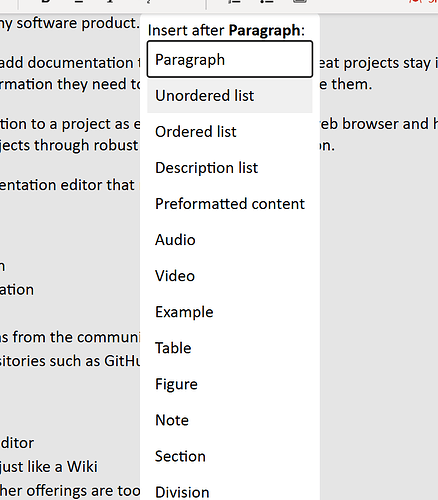Toggle the Bold toolbar icon

tap(46, 1)
